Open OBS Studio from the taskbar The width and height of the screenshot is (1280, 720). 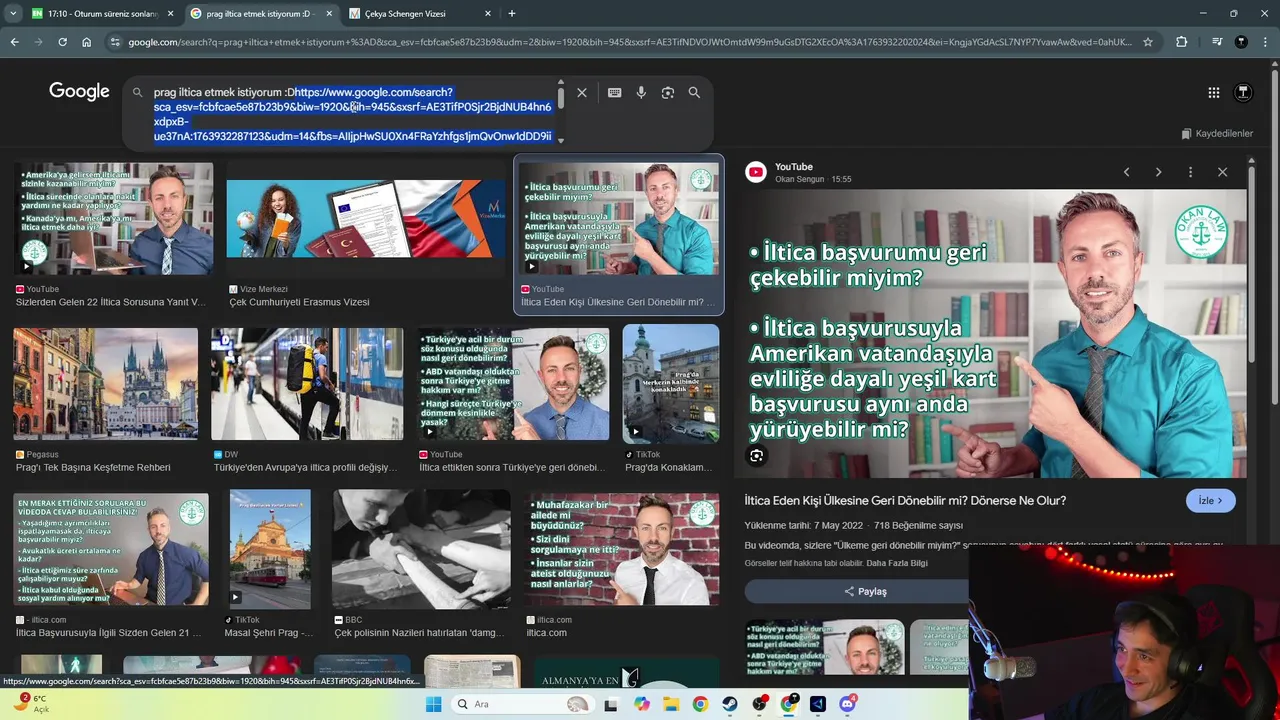(x=760, y=704)
